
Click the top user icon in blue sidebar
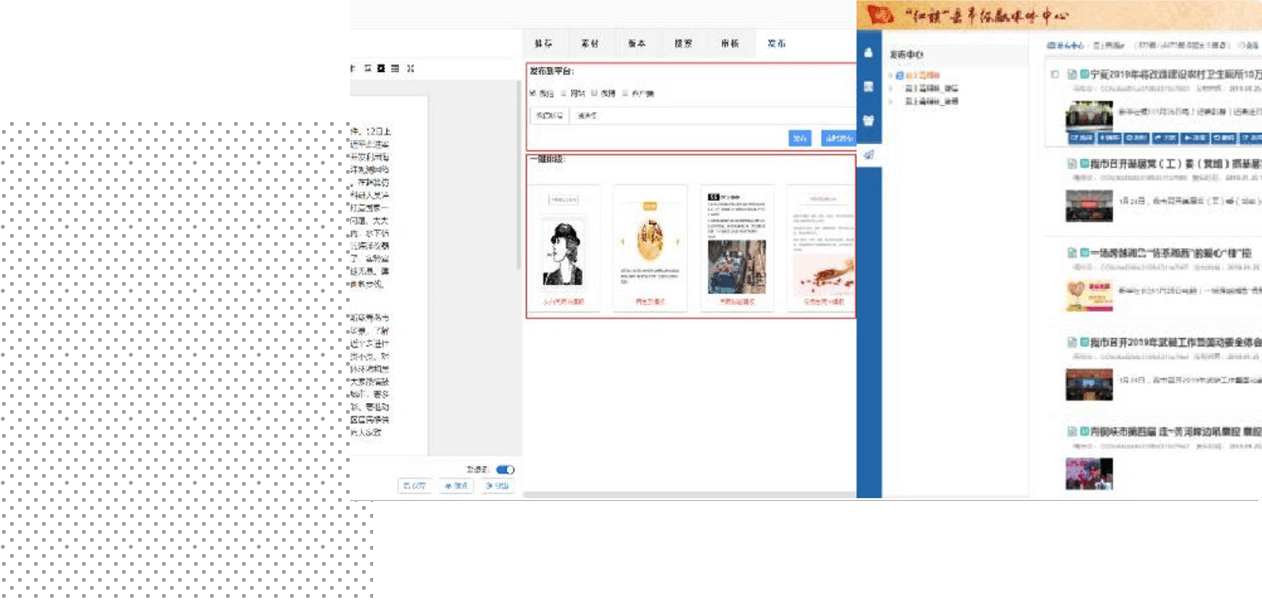869,52
